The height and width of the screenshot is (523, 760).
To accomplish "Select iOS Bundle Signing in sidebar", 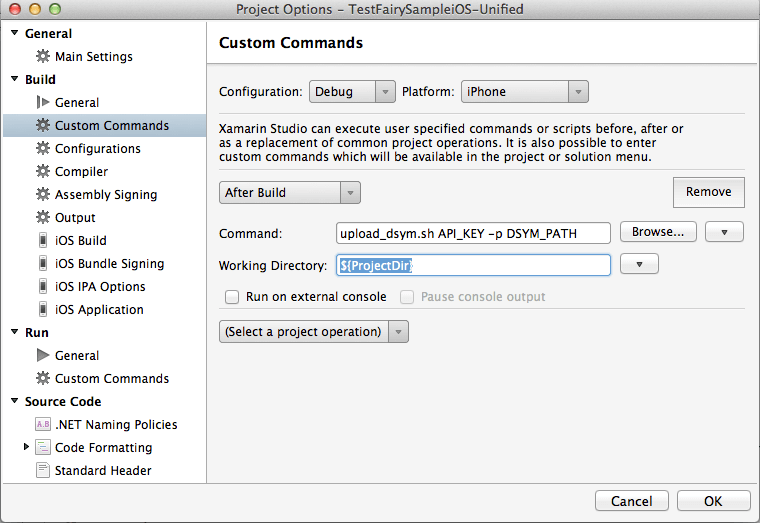I will click(x=109, y=264).
